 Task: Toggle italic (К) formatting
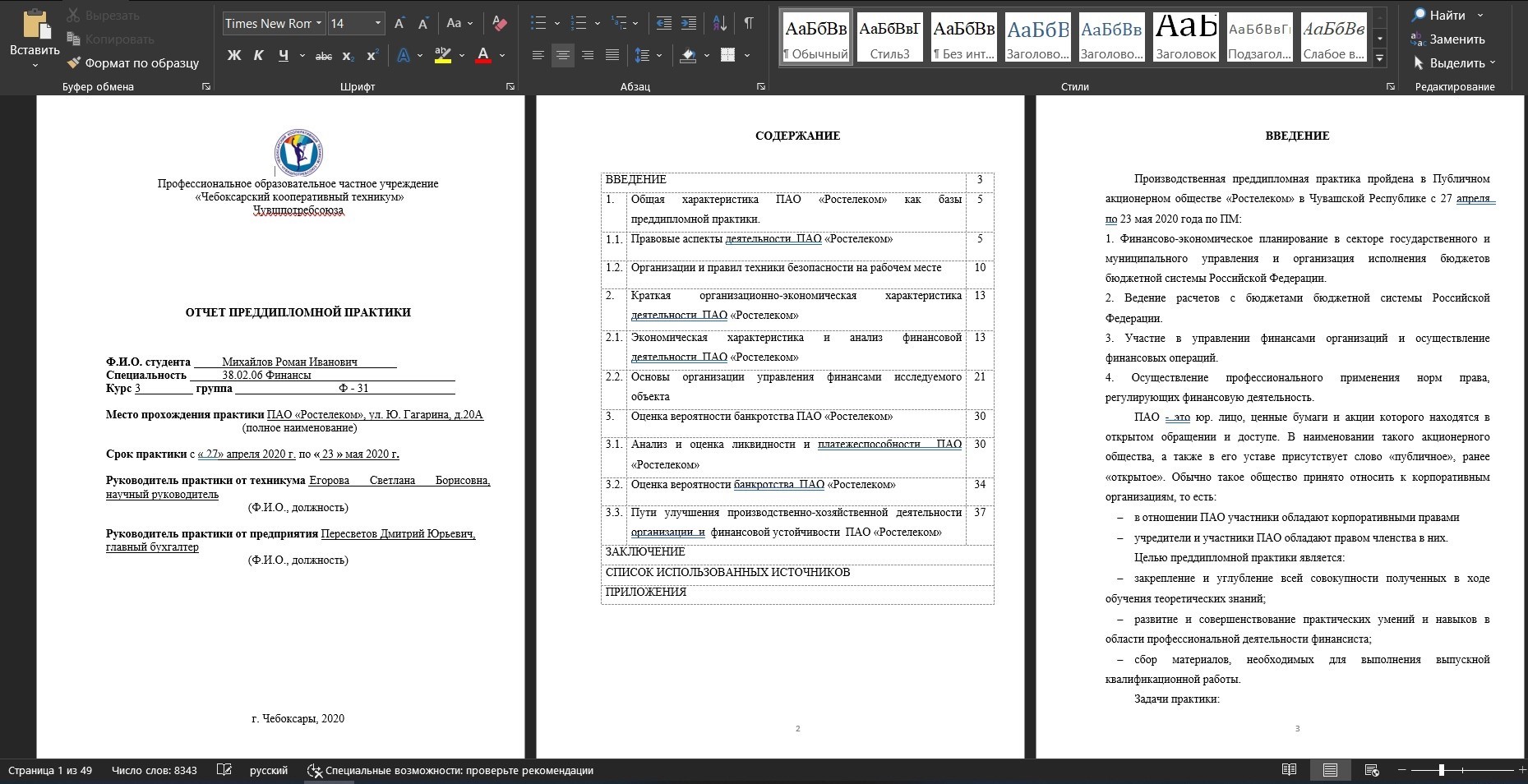click(259, 55)
